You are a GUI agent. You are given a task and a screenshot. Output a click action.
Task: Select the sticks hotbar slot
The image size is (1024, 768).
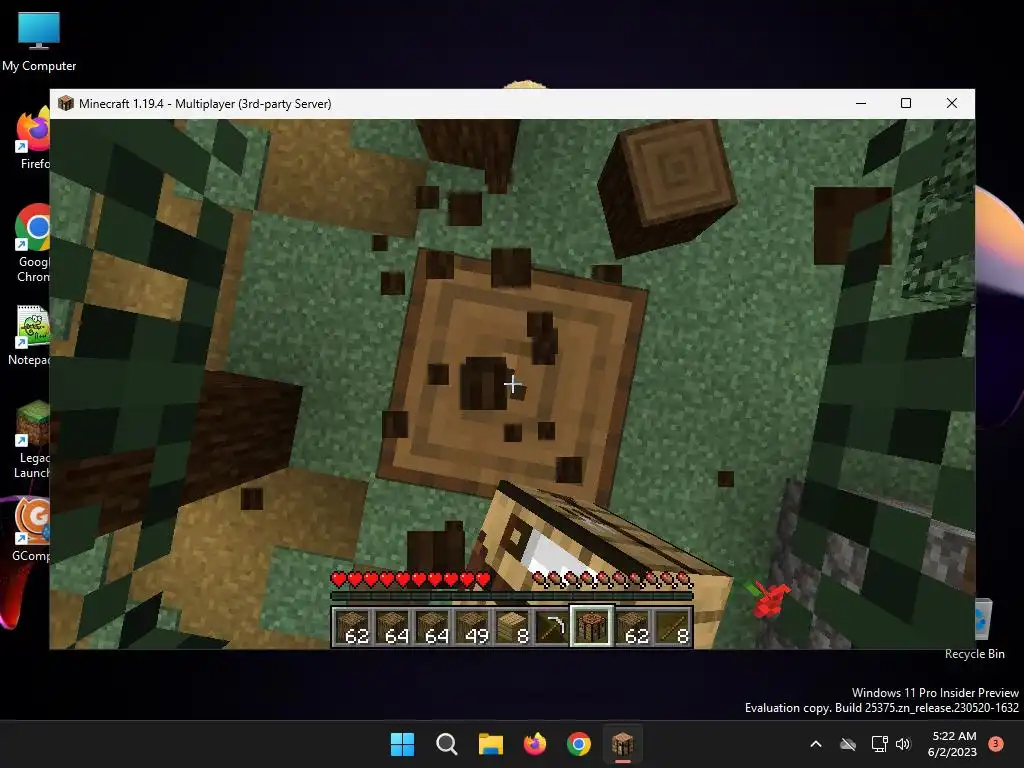[x=673, y=627]
